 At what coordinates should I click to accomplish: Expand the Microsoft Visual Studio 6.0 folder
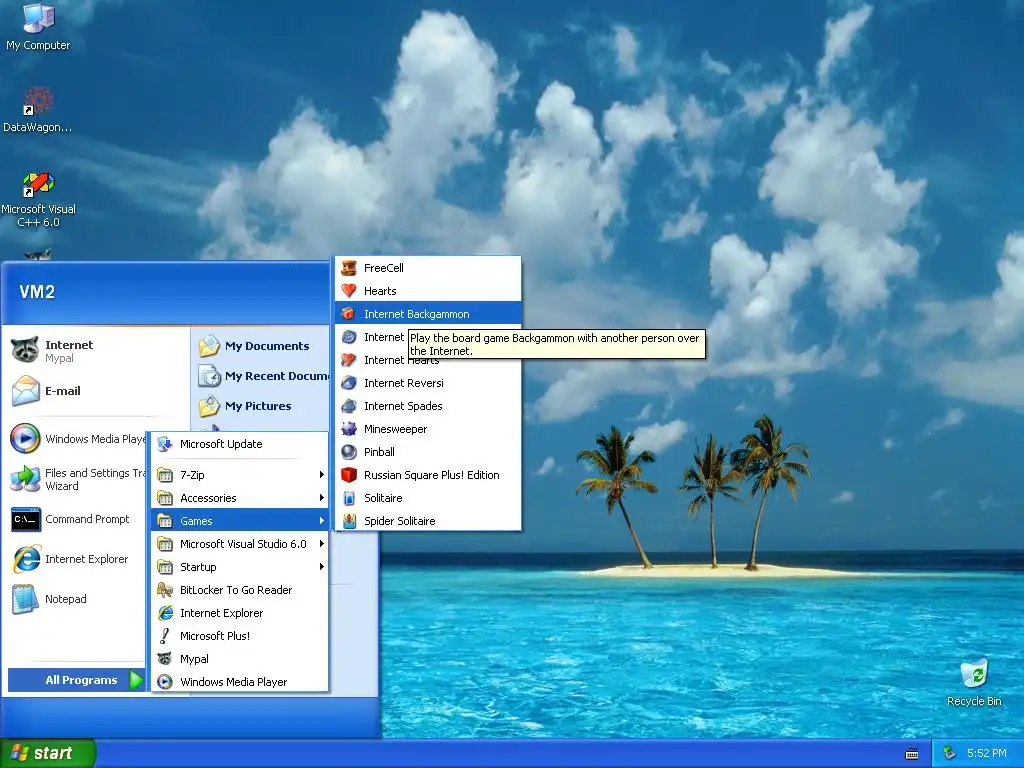(240, 543)
